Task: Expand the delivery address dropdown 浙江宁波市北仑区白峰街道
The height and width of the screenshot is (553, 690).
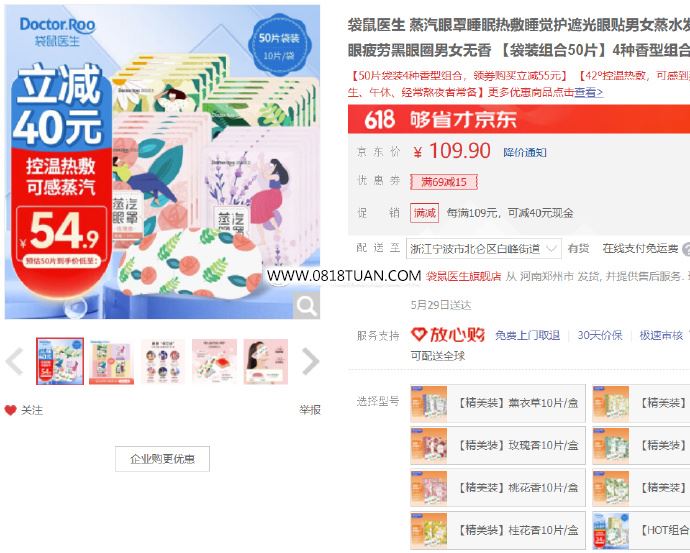Action: 483,249
